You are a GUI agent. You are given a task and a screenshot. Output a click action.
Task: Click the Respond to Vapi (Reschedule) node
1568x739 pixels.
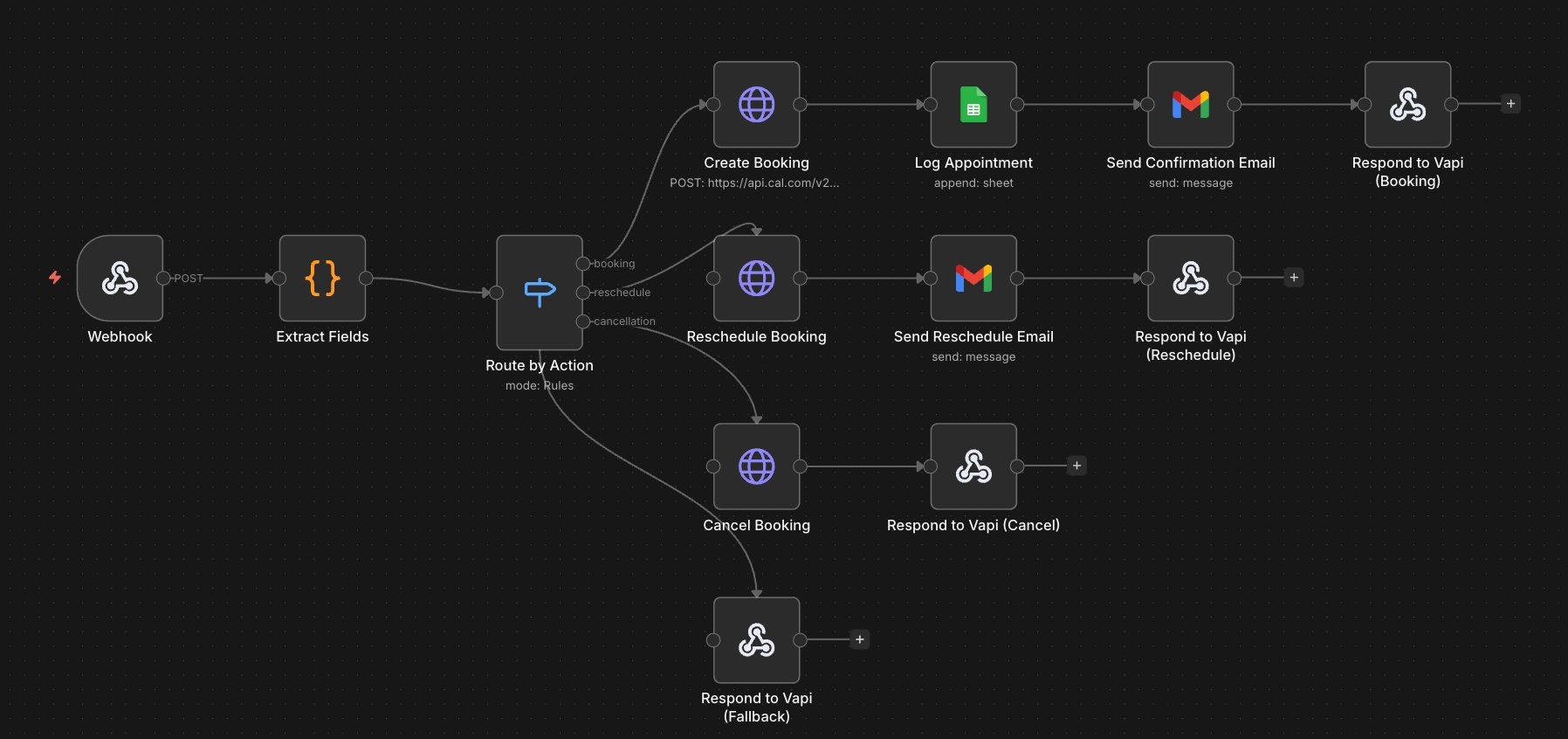coord(1190,278)
